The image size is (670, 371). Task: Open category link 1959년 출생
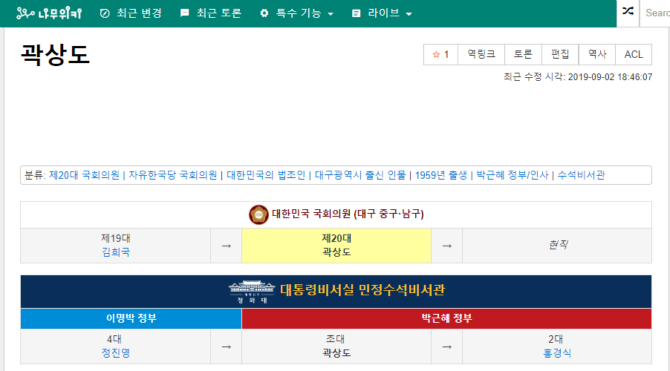point(441,175)
